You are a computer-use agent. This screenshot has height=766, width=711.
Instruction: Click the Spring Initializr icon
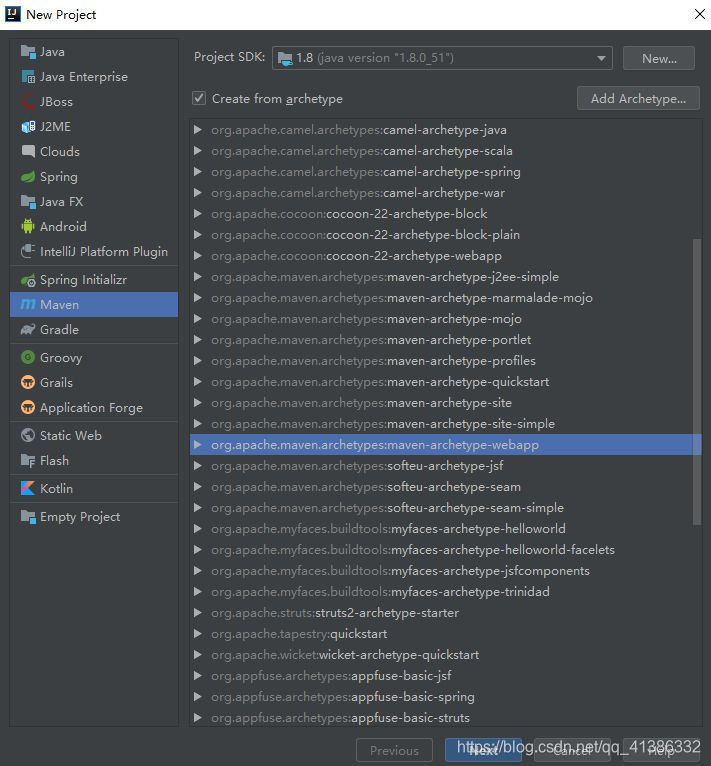pyautogui.click(x=28, y=280)
